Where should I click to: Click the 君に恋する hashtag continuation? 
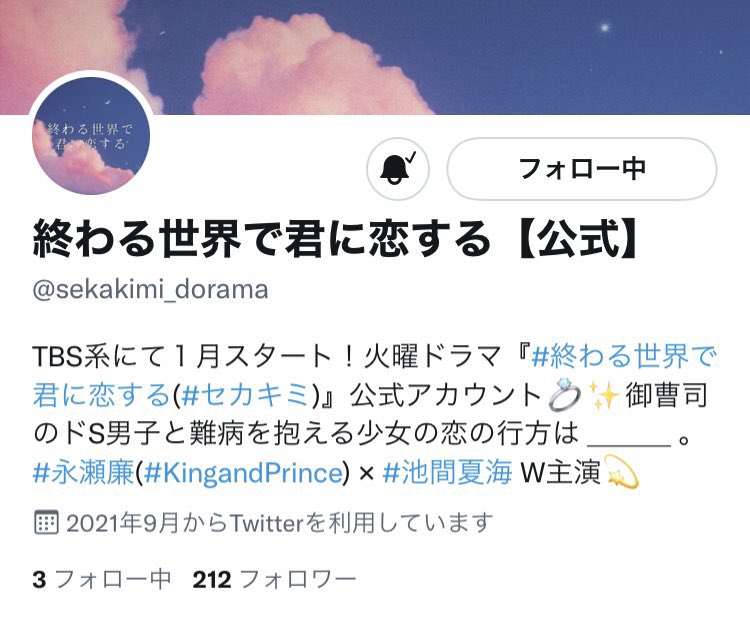coord(101,396)
